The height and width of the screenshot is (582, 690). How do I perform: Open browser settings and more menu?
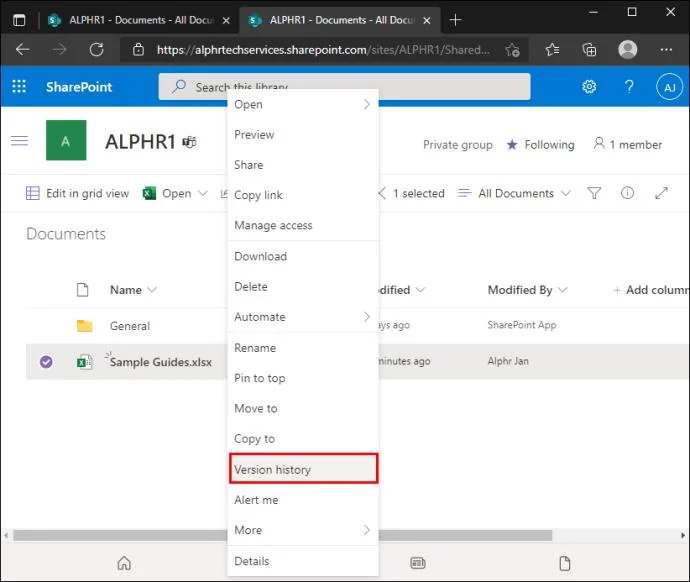[666, 50]
